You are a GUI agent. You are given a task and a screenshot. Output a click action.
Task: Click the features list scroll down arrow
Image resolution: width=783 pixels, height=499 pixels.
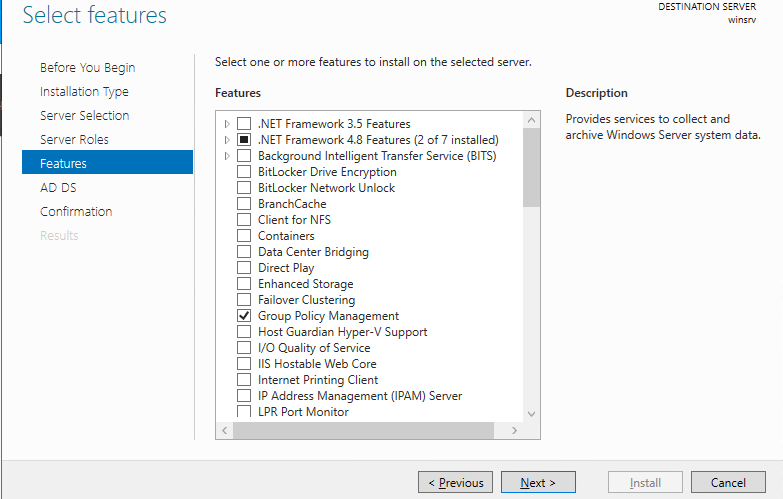point(531,413)
